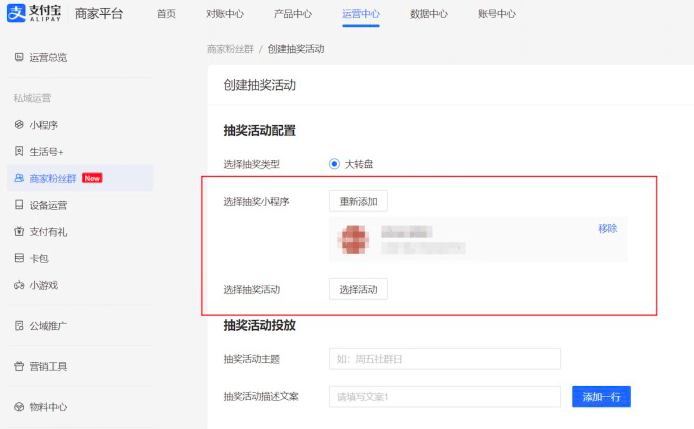Open 公域推广 in the sidebar
This screenshot has height=429, width=694.
[47, 326]
